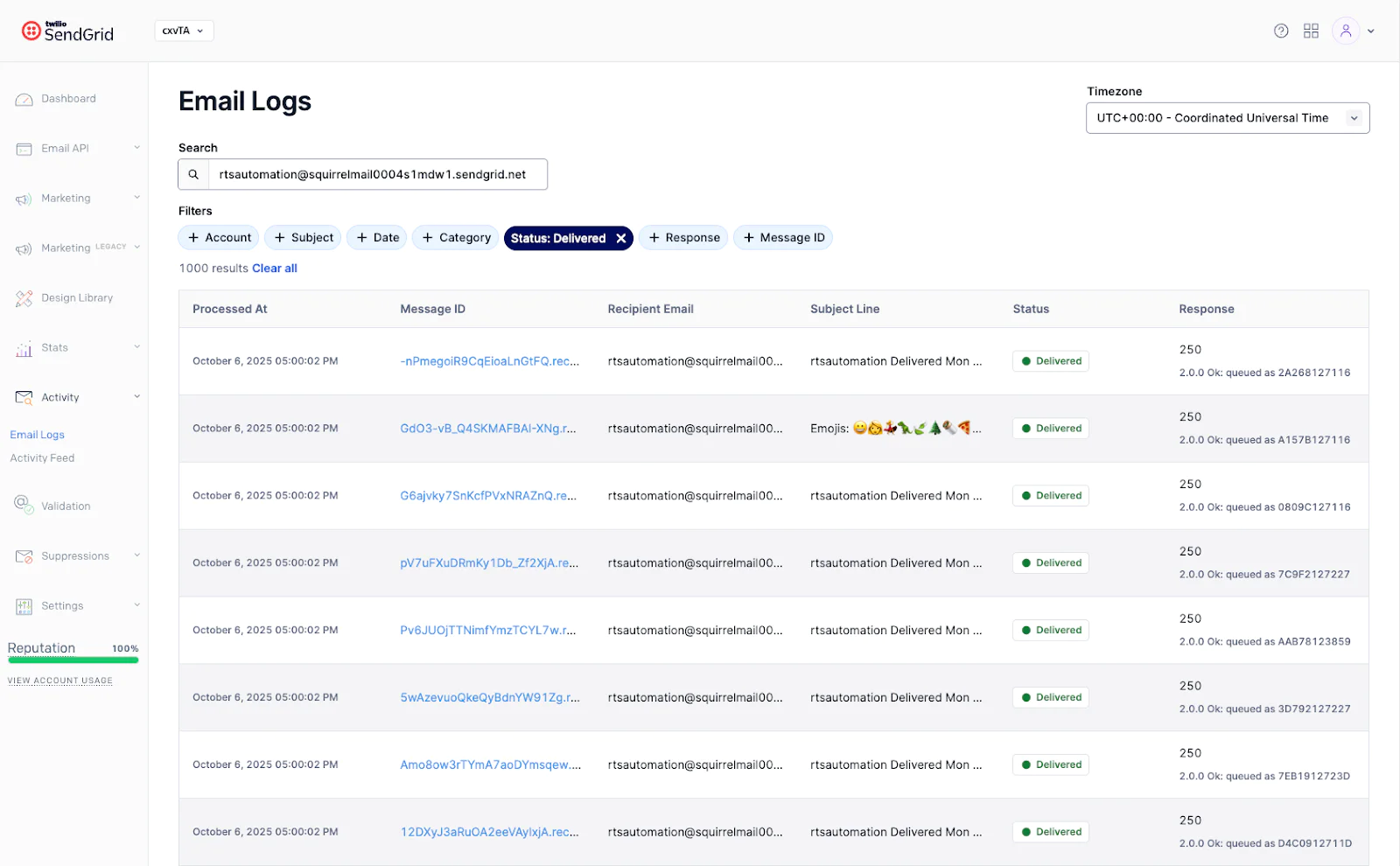This screenshot has height=866, width=1400.
Task: Select Email Logs in the sidebar
Action: [37, 434]
